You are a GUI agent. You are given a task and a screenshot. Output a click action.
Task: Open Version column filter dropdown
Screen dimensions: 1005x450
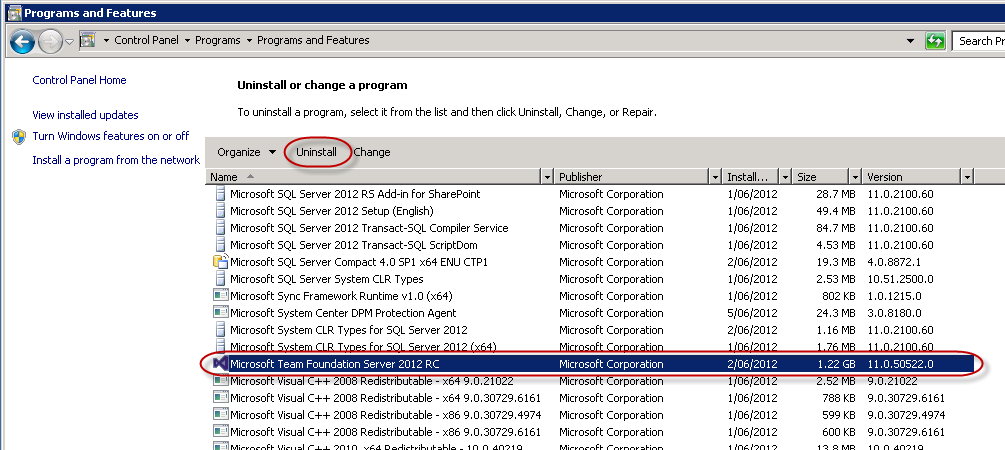[x=968, y=177]
